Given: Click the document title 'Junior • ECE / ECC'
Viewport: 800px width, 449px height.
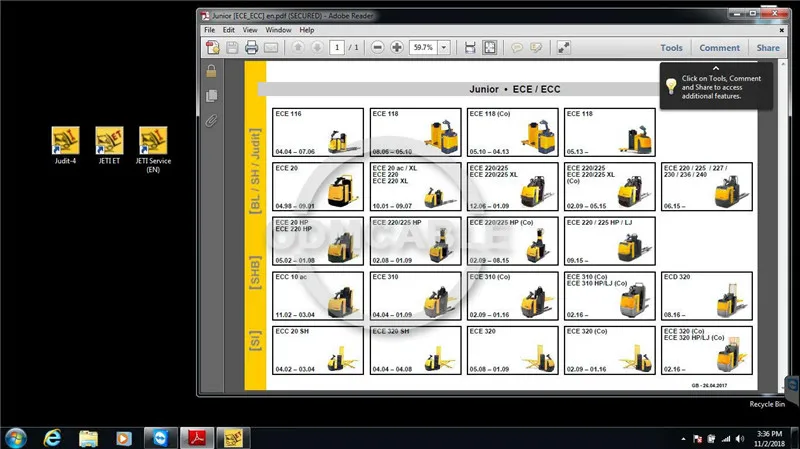Looking at the screenshot, I should pos(514,89).
